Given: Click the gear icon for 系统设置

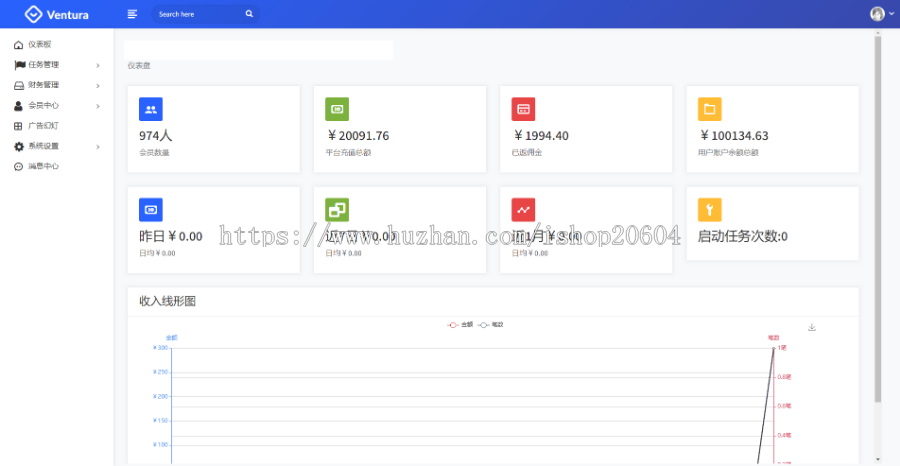Looking at the screenshot, I should [19, 146].
